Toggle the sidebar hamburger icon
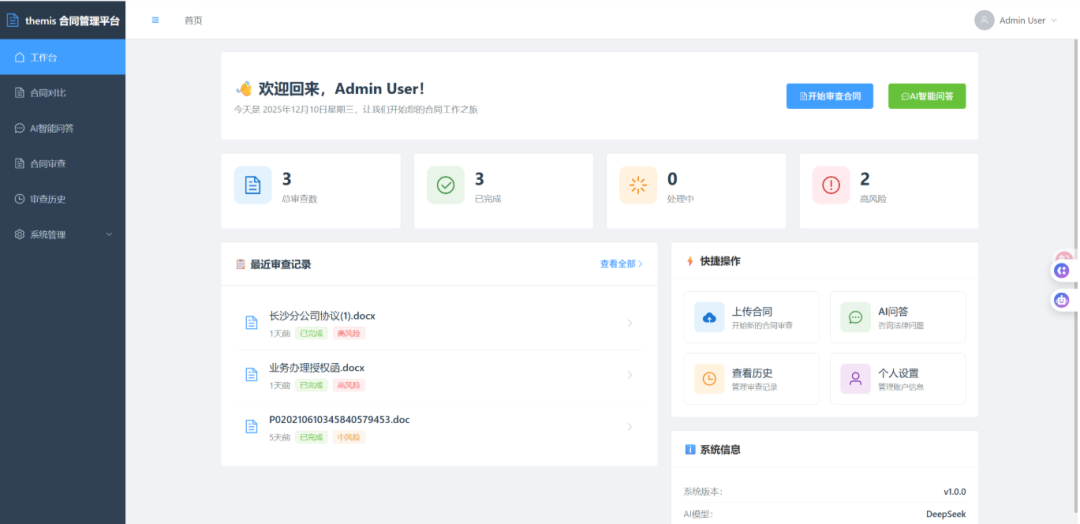 point(155,20)
